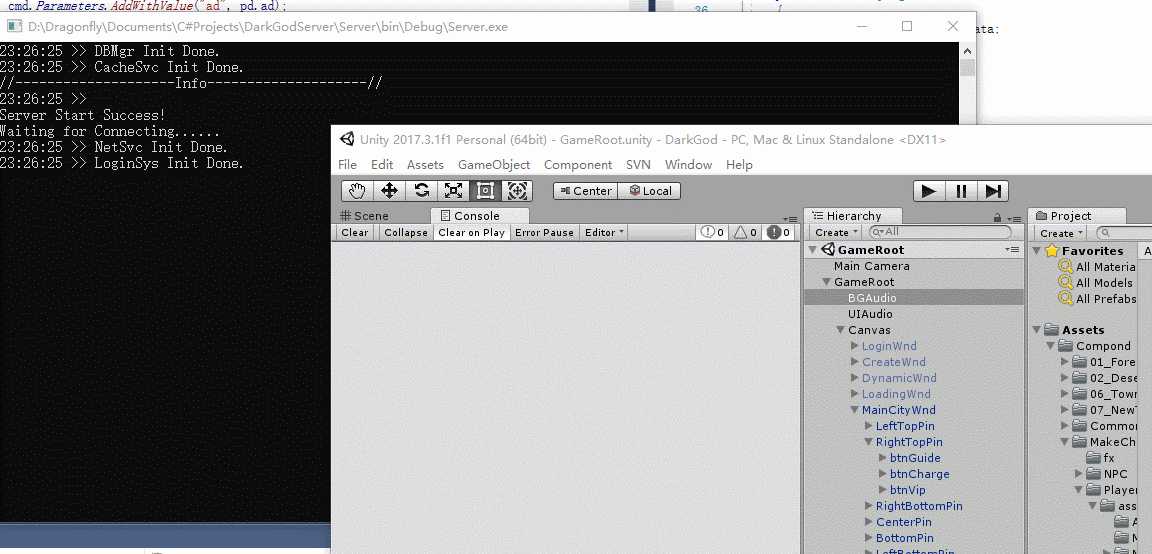Viewport: 1152px width, 554px height.
Task: Open the Edit menu
Action: point(382,165)
